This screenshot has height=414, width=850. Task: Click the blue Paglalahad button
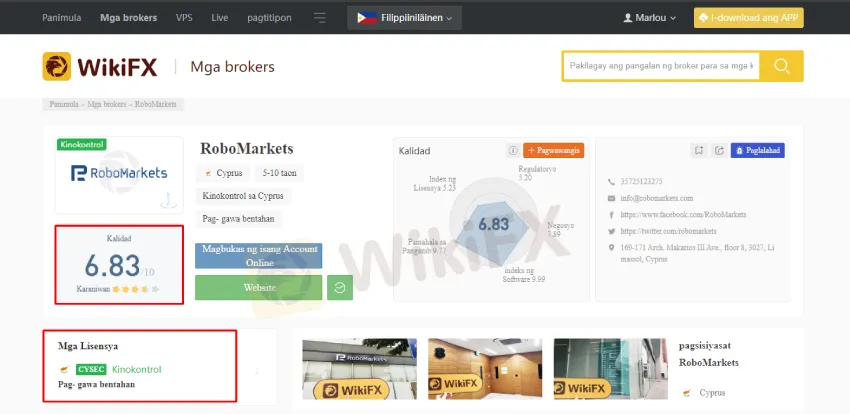757,151
